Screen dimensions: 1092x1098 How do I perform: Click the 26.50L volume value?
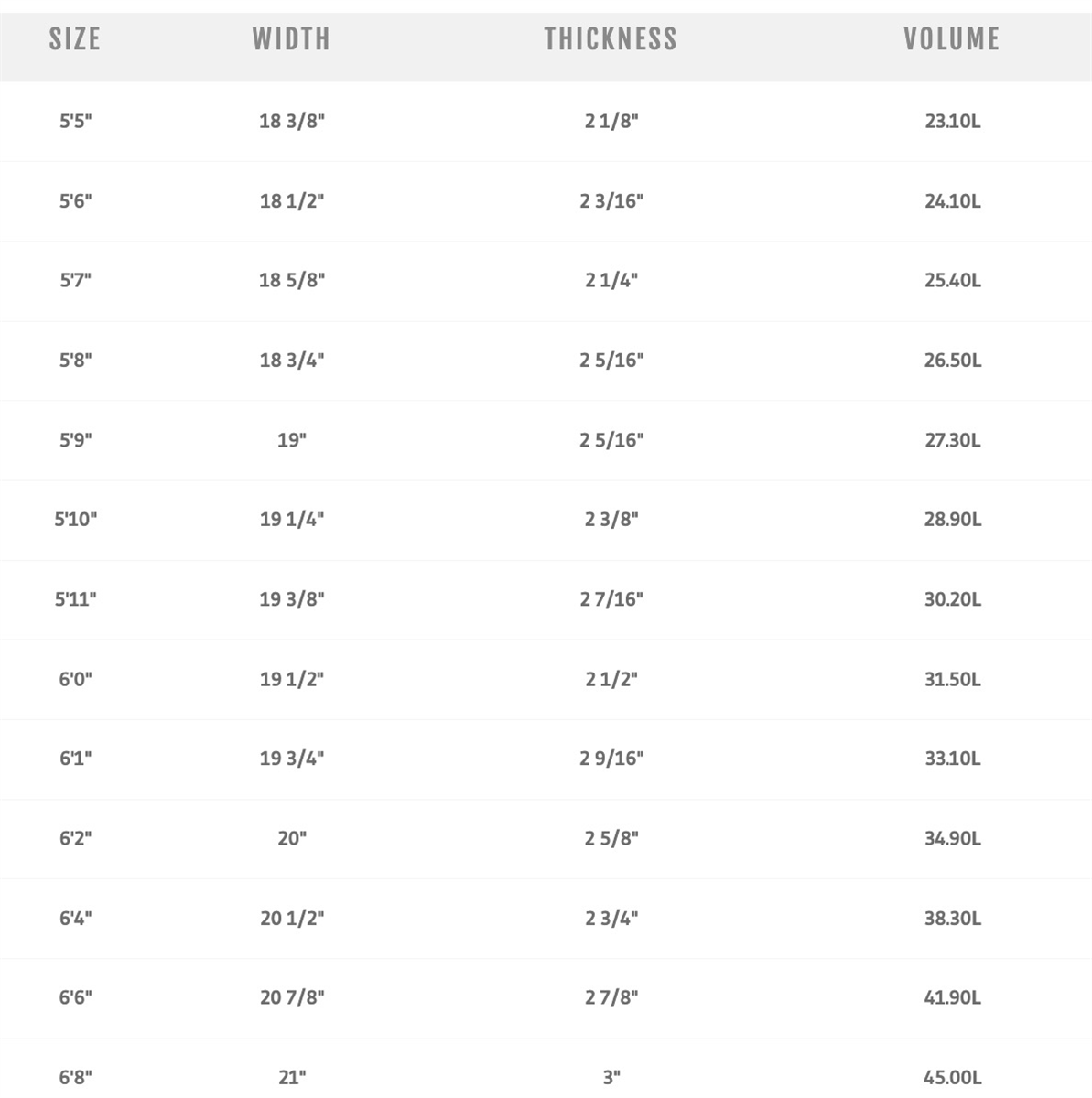click(x=952, y=361)
